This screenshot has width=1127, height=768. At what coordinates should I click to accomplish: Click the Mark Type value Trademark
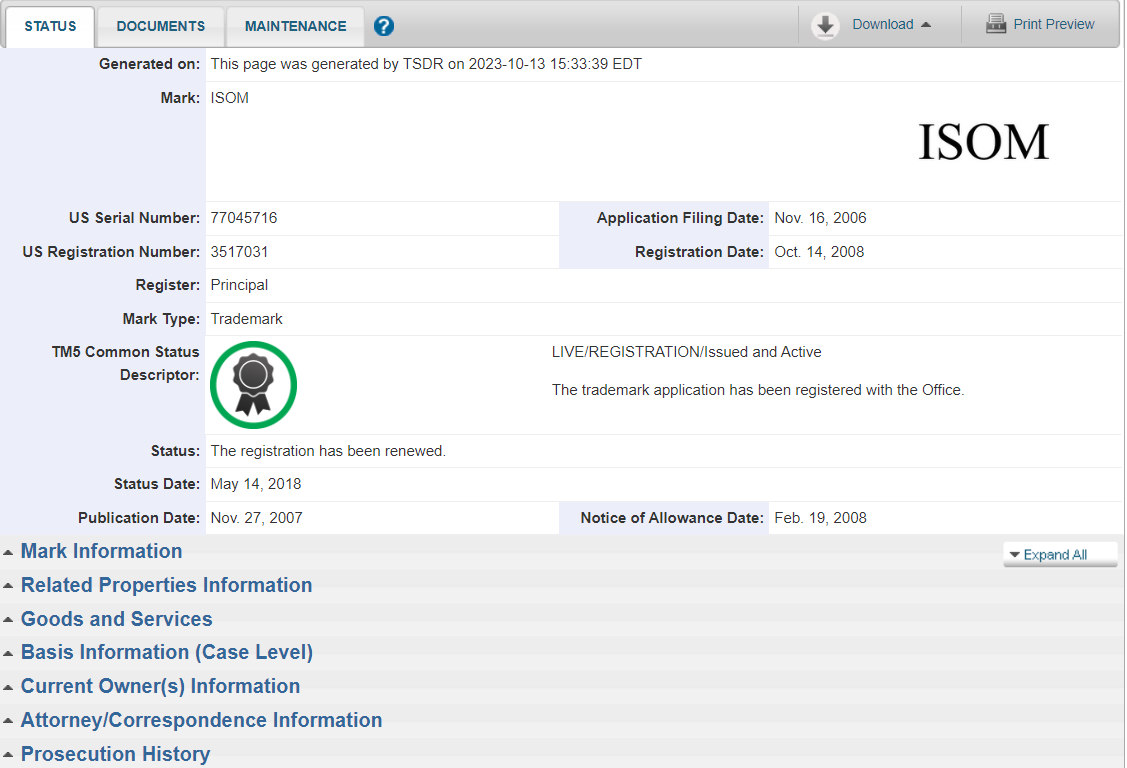coord(247,318)
